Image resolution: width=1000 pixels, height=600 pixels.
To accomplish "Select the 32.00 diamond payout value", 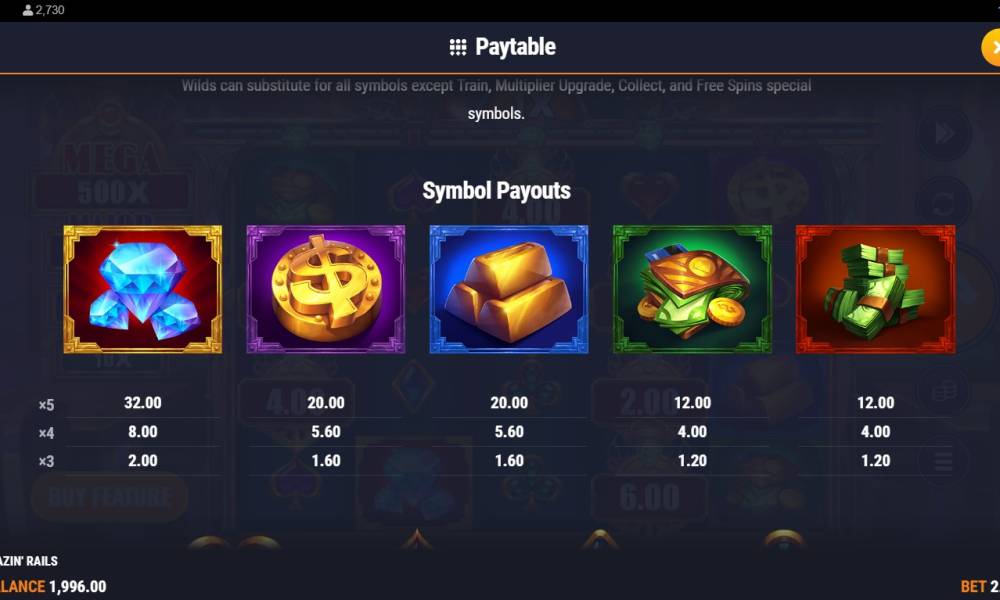I will (143, 403).
